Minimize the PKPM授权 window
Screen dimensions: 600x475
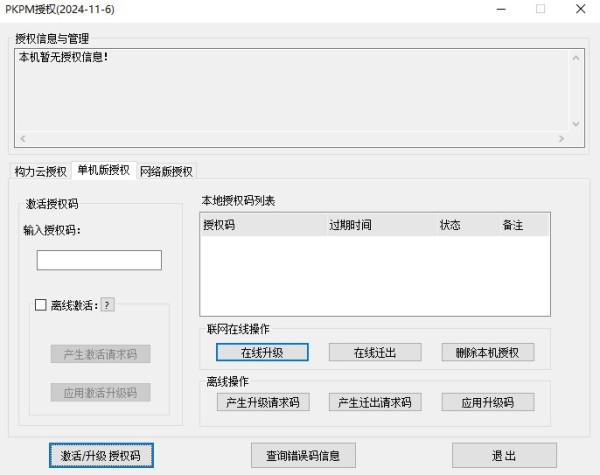(x=501, y=9)
